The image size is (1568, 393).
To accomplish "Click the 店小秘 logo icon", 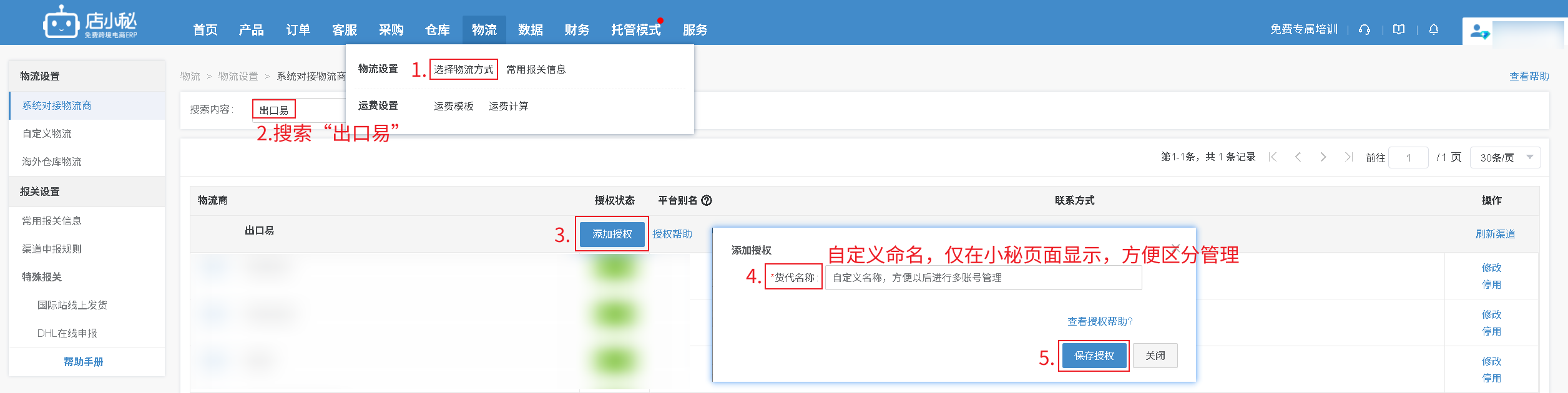I will pos(61,24).
